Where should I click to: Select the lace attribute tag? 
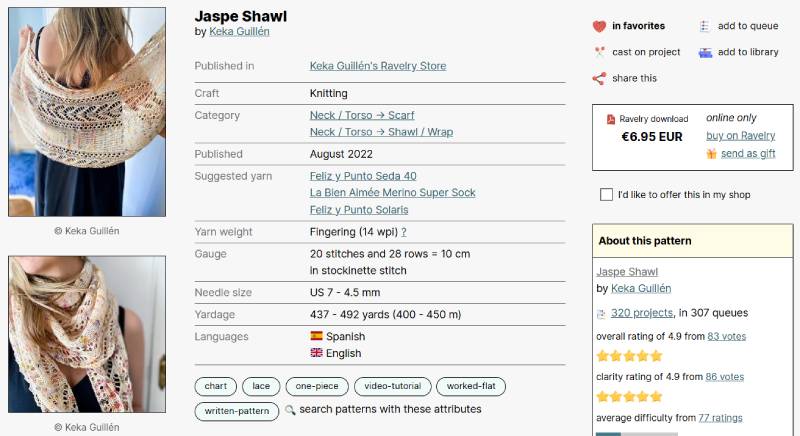click(x=260, y=386)
